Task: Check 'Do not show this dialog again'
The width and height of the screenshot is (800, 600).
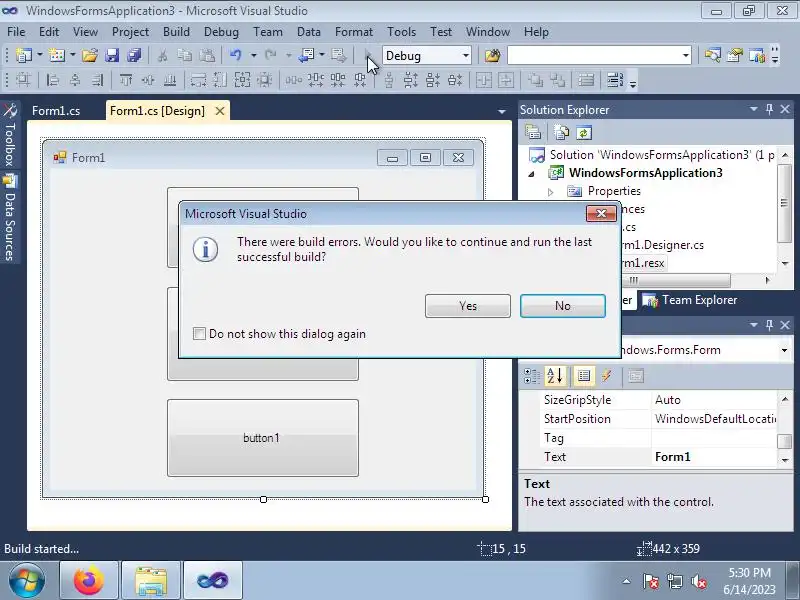Action: (199, 334)
